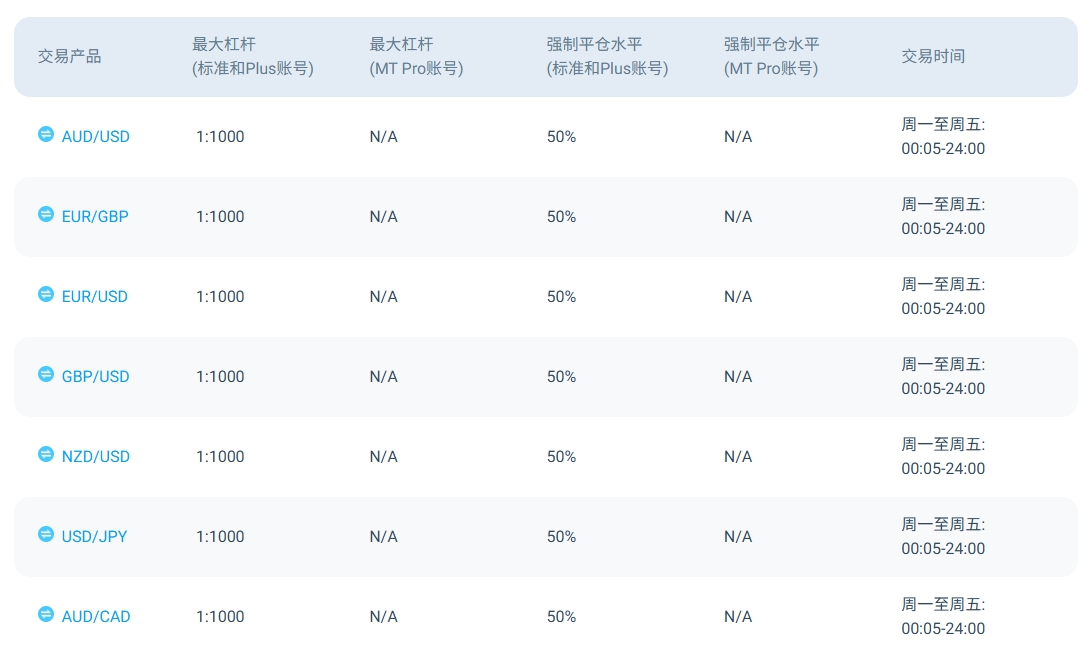Click the swap icon beside NZD/USD
The width and height of the screenshot is (1092, 665).
pyautogui.click(x=46, y=454)
